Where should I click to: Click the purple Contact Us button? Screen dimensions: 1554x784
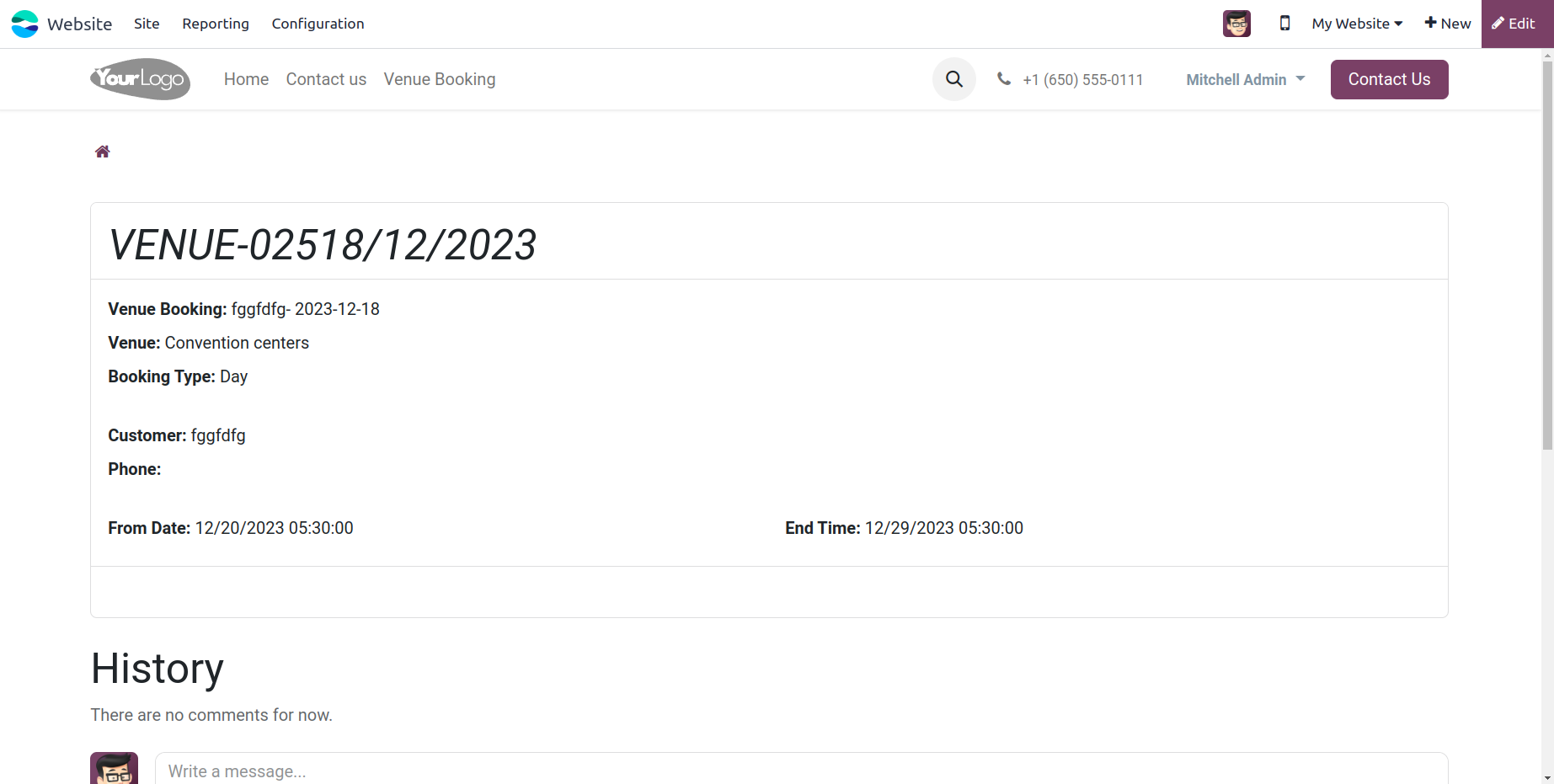tap(1389, 79)
